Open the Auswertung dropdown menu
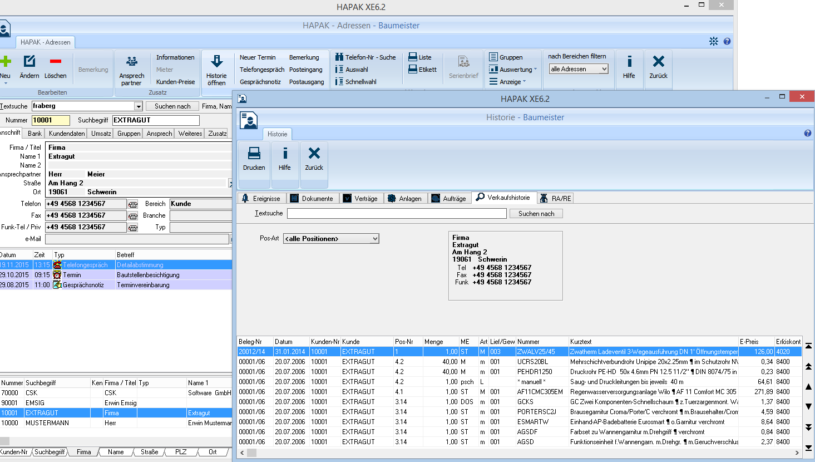The height and width of the screenshot is (462, 815). pyautogui.click(x=512, y=69)
